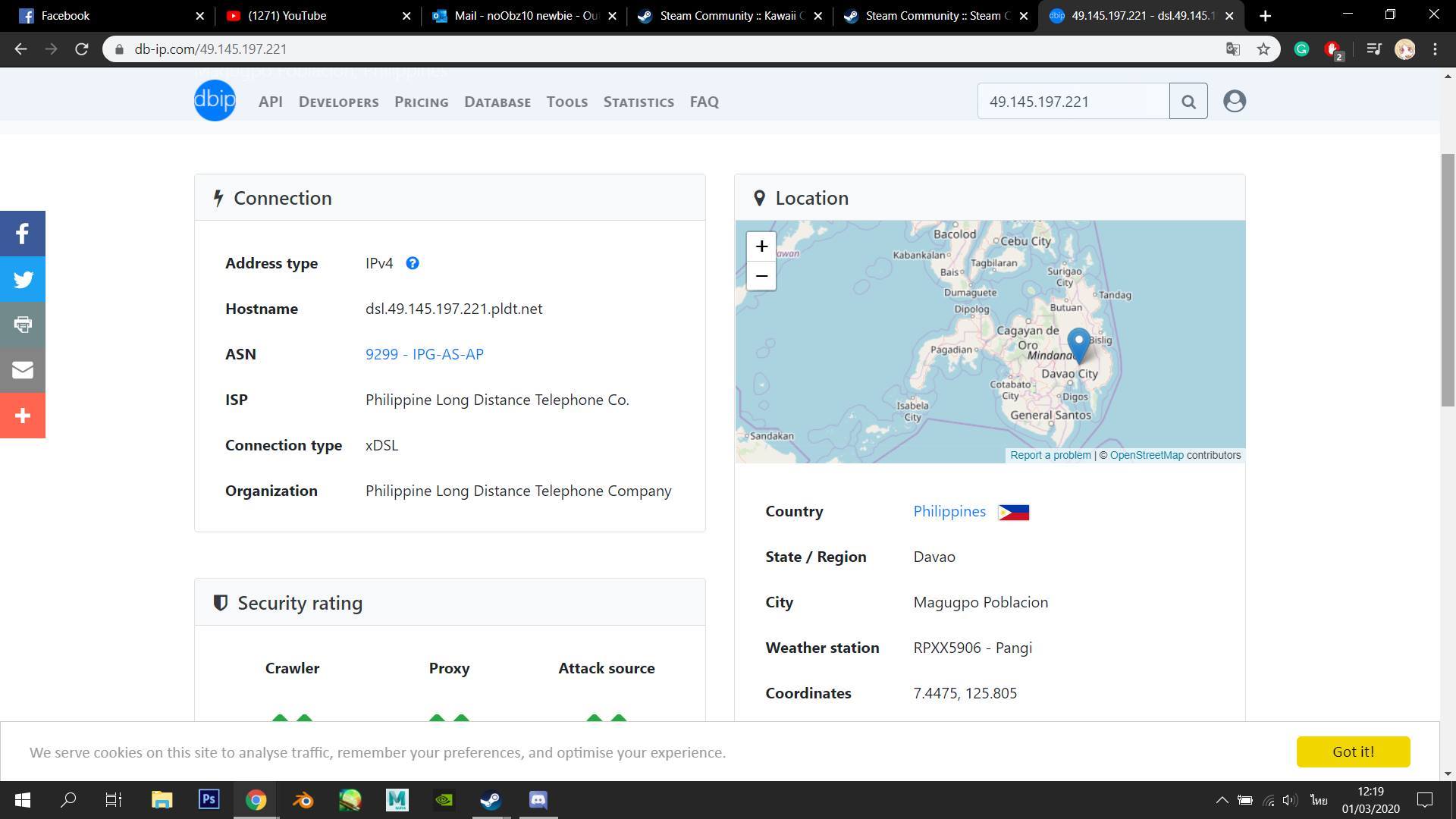Click the Chrome profile avatar
The height and width of the screenshot is (819, 1456).
(x=1404, y=49)
